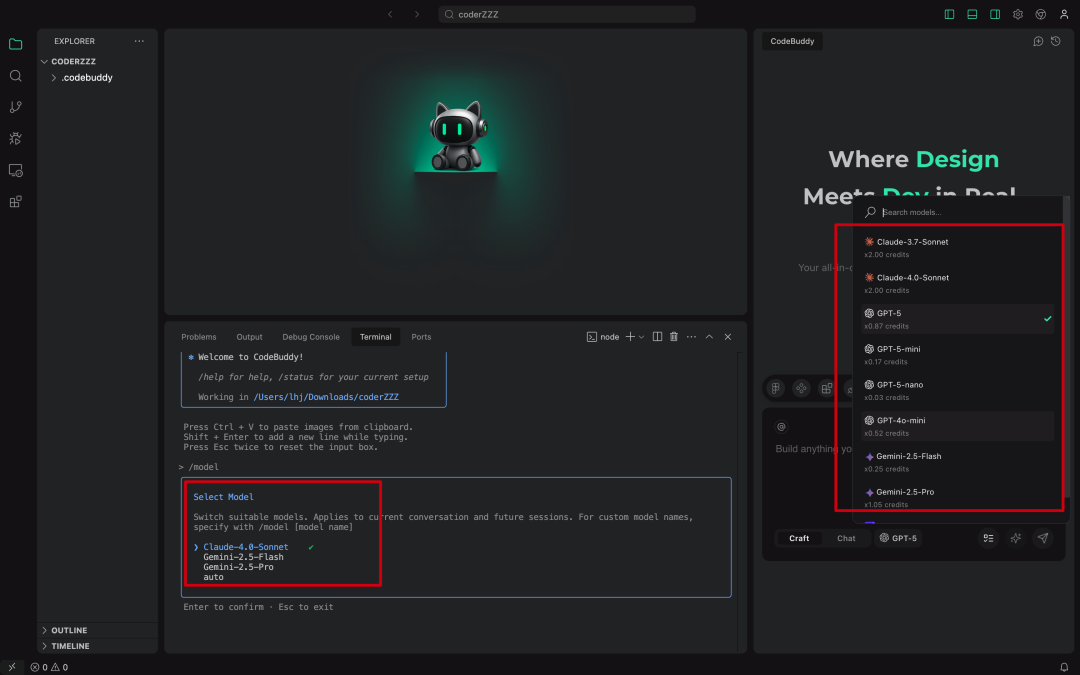The width and height of the screenshot is (1080, 675).
Task: Open the Problems tab
Action: [x=199, y=336]
